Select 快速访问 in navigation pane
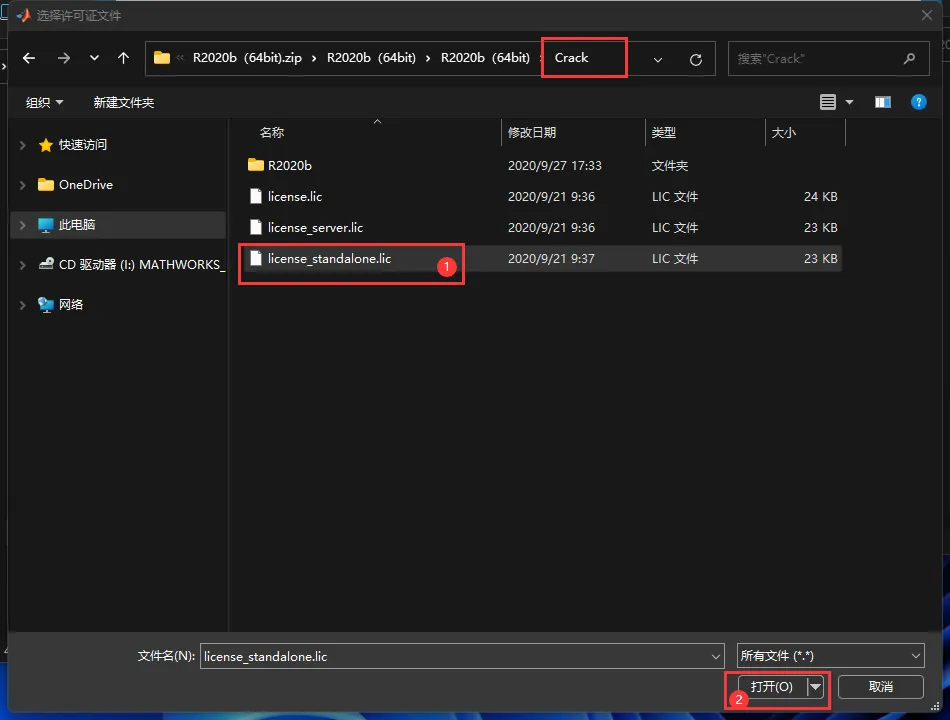 coord(82,145)
